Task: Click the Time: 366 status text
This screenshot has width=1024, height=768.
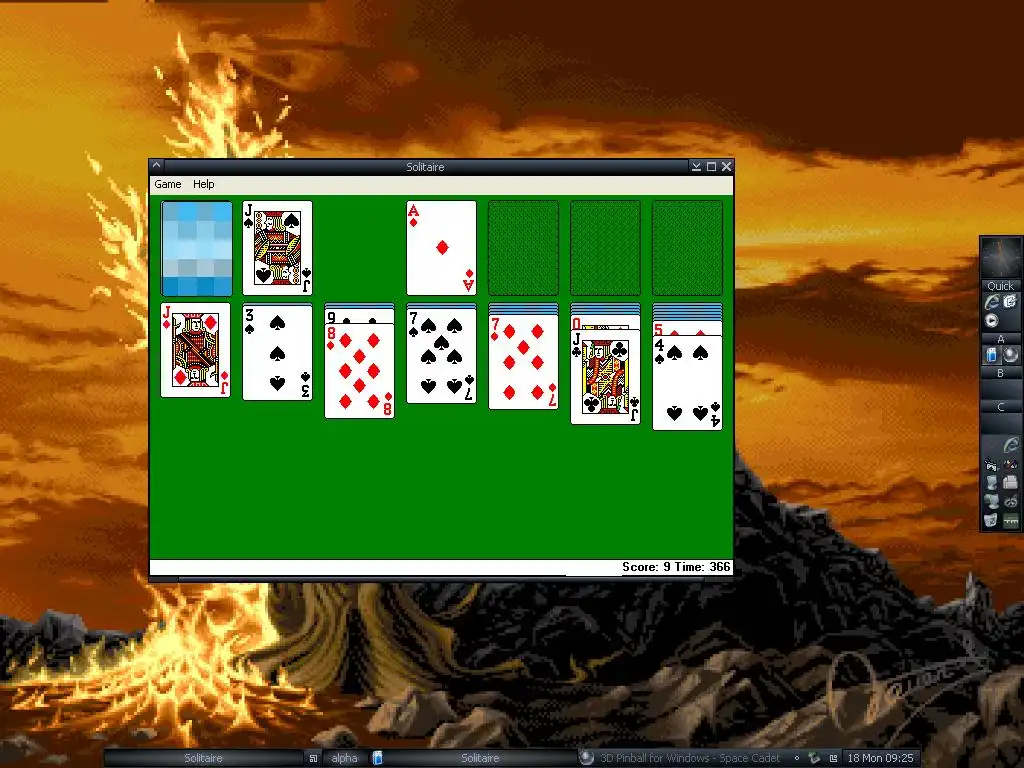Action: 703,567
